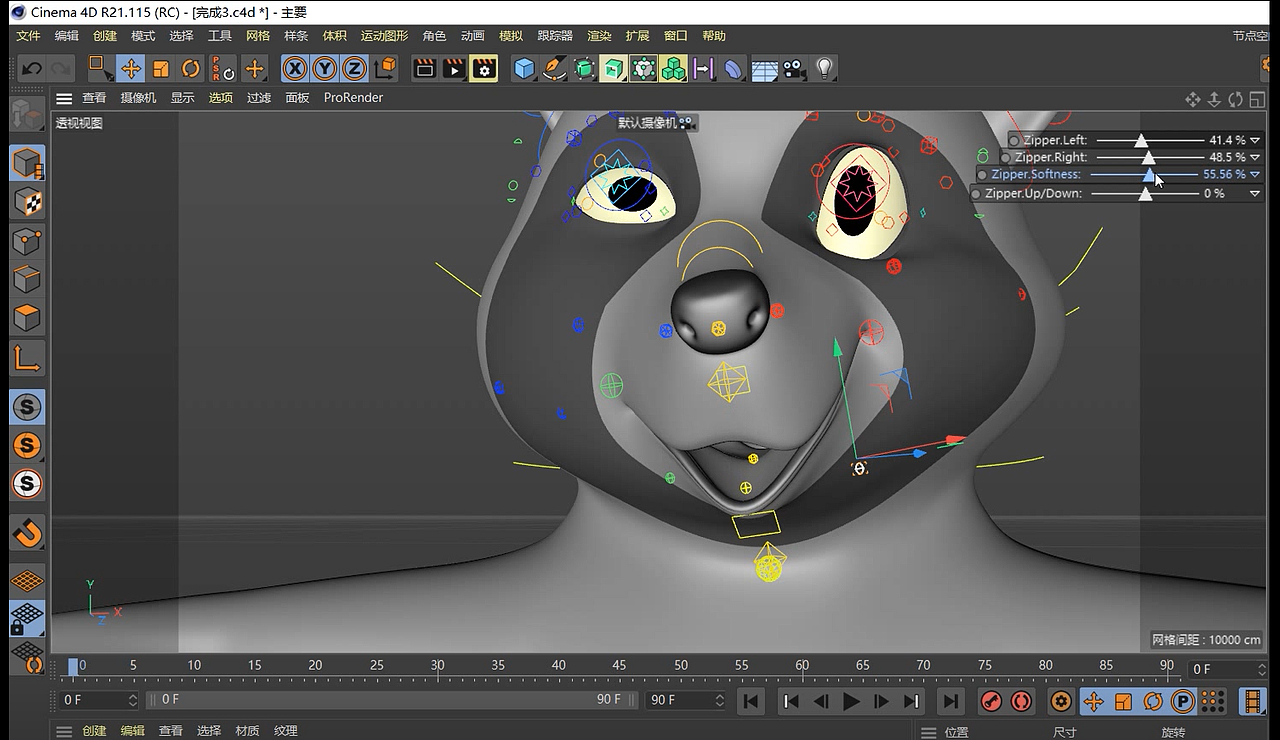Open the Edit Render Settings icon
1280x740 pixels.
click(x=485, y=68)
